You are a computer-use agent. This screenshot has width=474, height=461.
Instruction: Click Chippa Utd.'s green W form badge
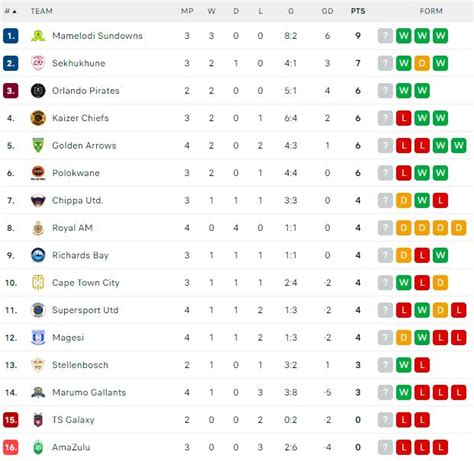point(422,200)
